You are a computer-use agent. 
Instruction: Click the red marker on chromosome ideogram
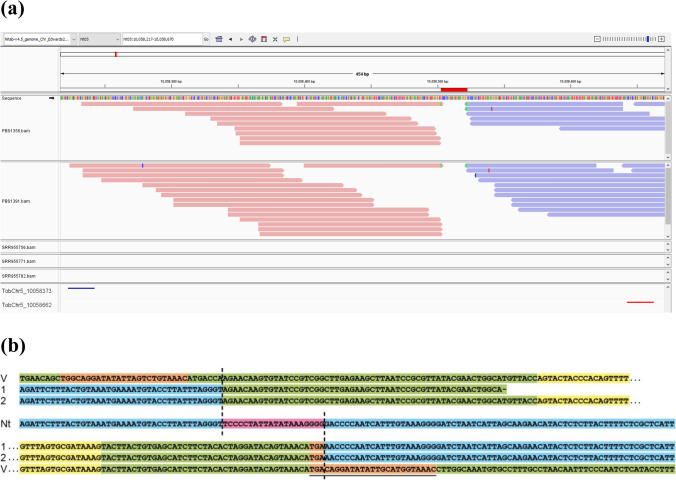116,54
